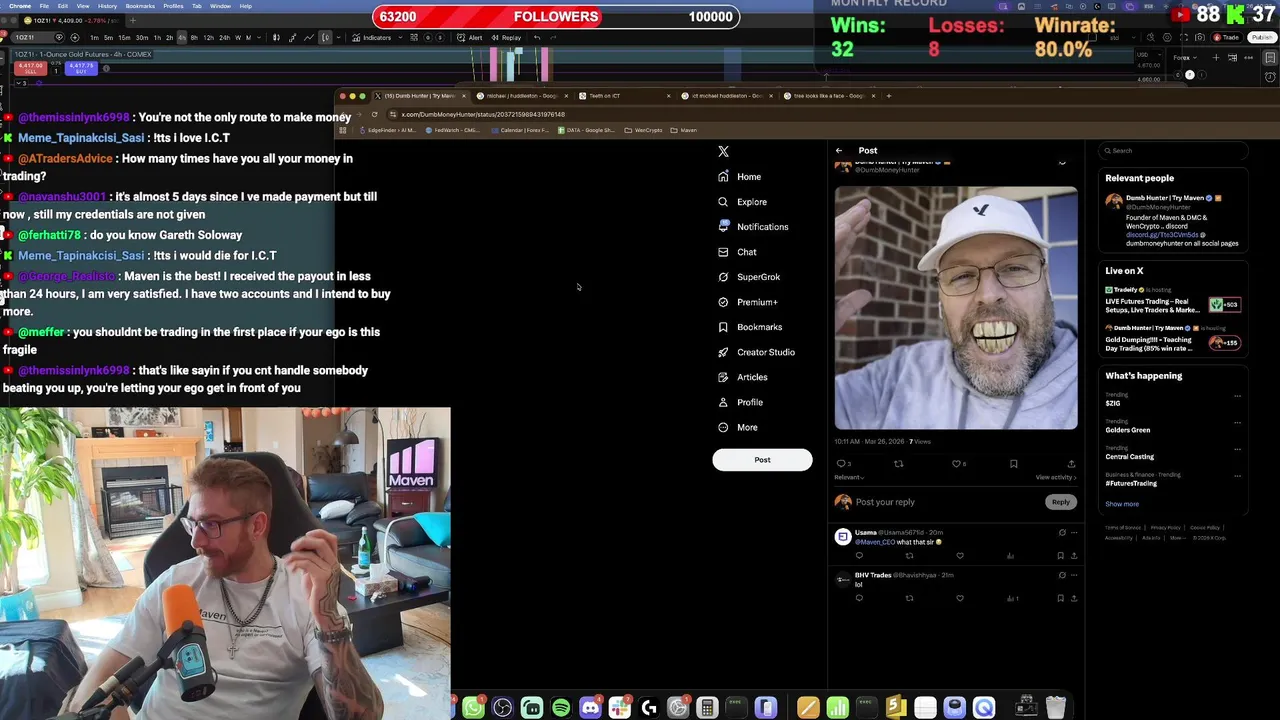Open TradingView Replay mode
The height and width of the screenshot is (720, 1280).
(x=506, y=38)
